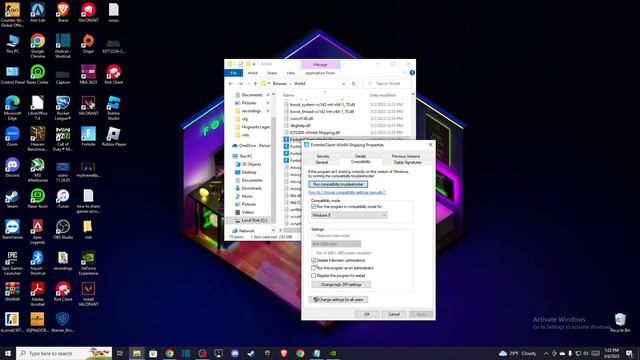The width and height of the screenshot is (640, 360).
Task: Refresh the Win64 folder view
Action: coord(354,84)
